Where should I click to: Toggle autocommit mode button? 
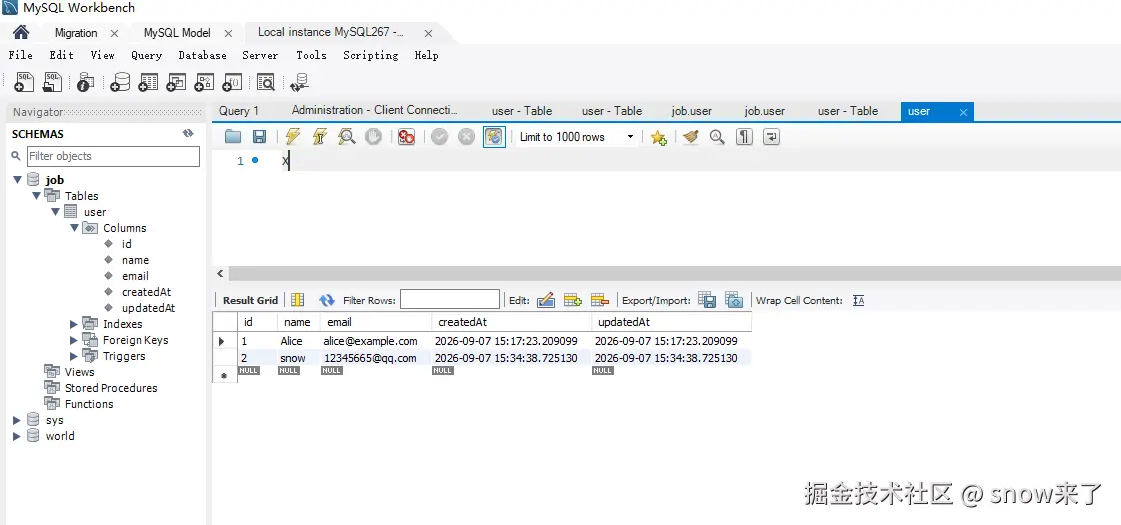pyautogui.click(x=494, y=137)
